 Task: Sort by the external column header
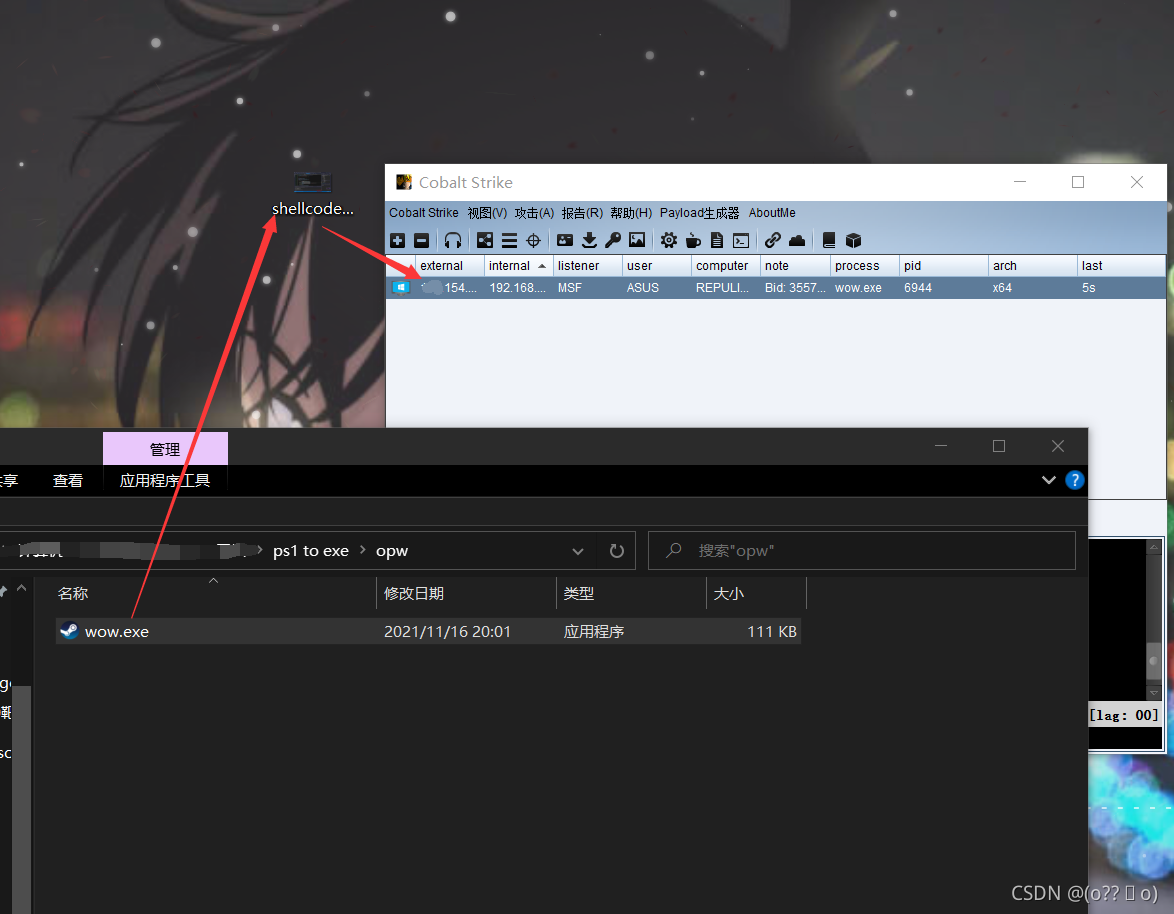click(x=449, y=266)
